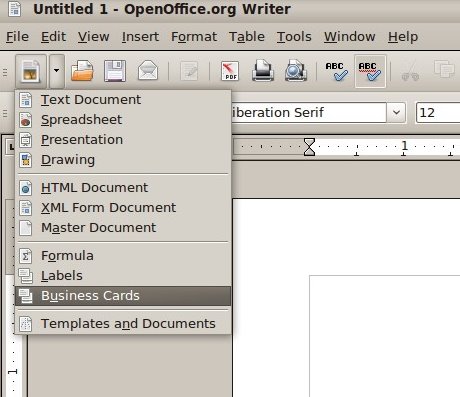This screenshot has width=460, height=397.
Task: Click the font size field showing 12
Action: 438,112
